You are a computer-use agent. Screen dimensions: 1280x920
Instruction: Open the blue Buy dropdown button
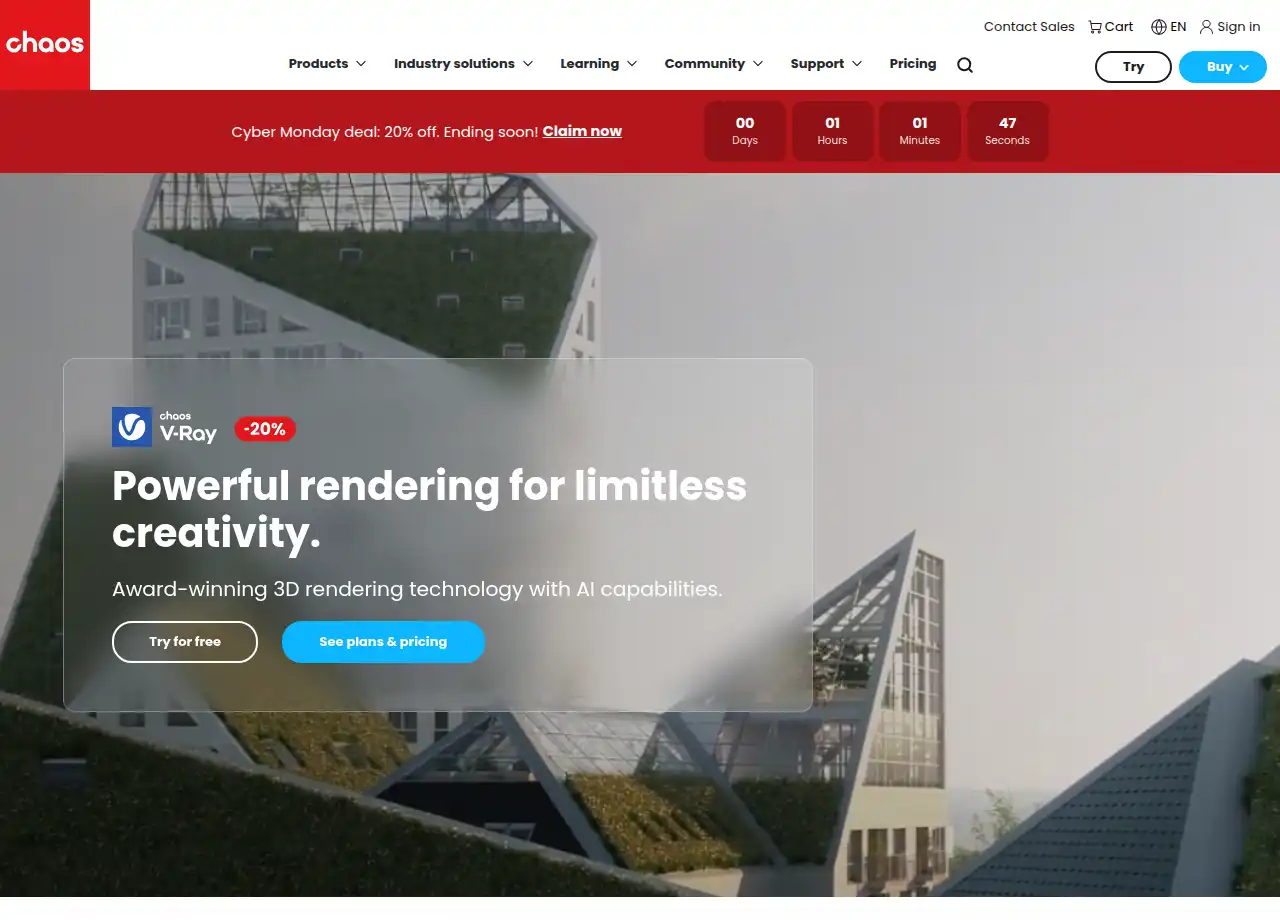[x=1223, y=67]
